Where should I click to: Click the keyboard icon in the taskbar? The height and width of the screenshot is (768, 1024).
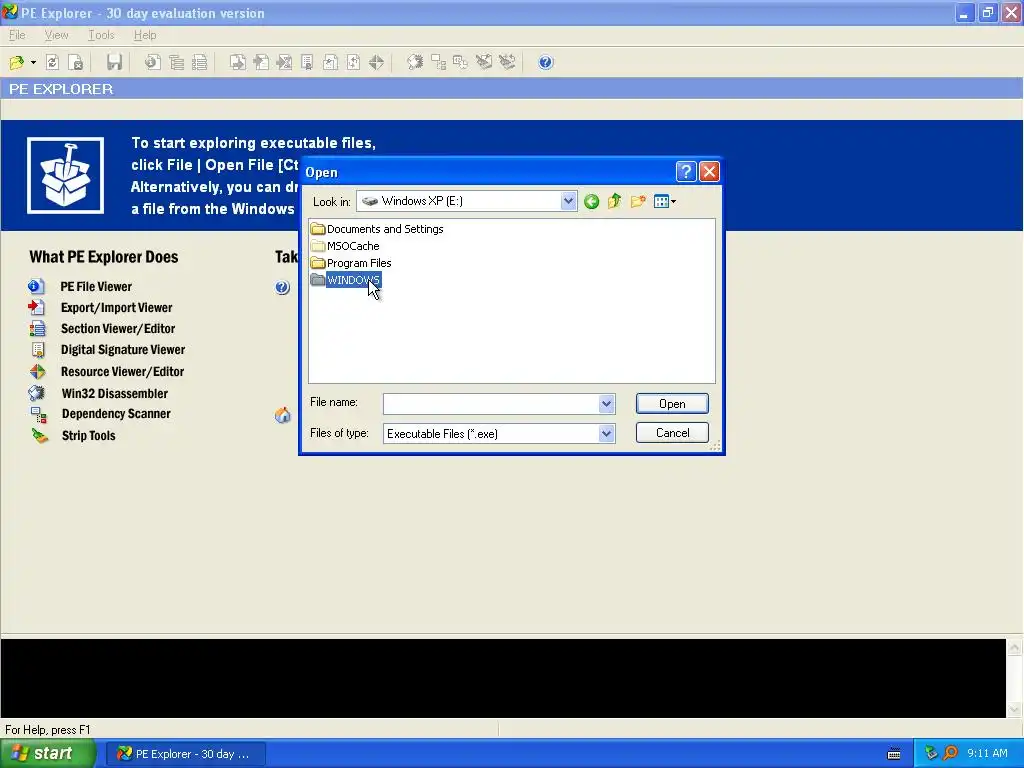894,754
